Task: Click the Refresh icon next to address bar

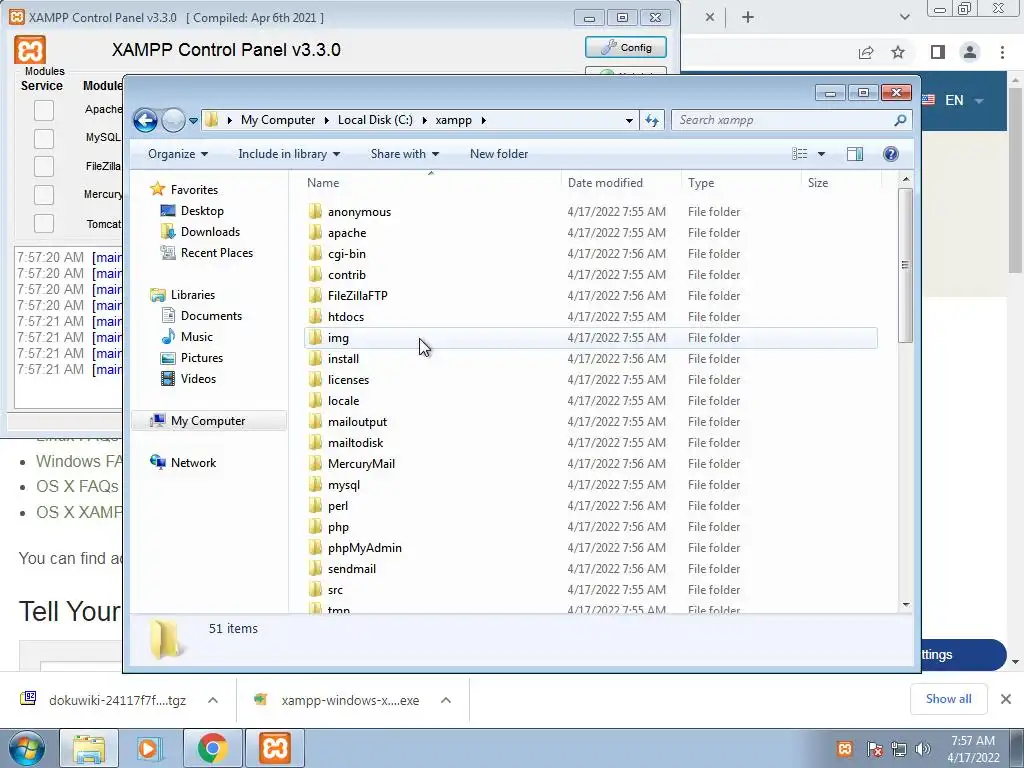Action: (652, 120)
